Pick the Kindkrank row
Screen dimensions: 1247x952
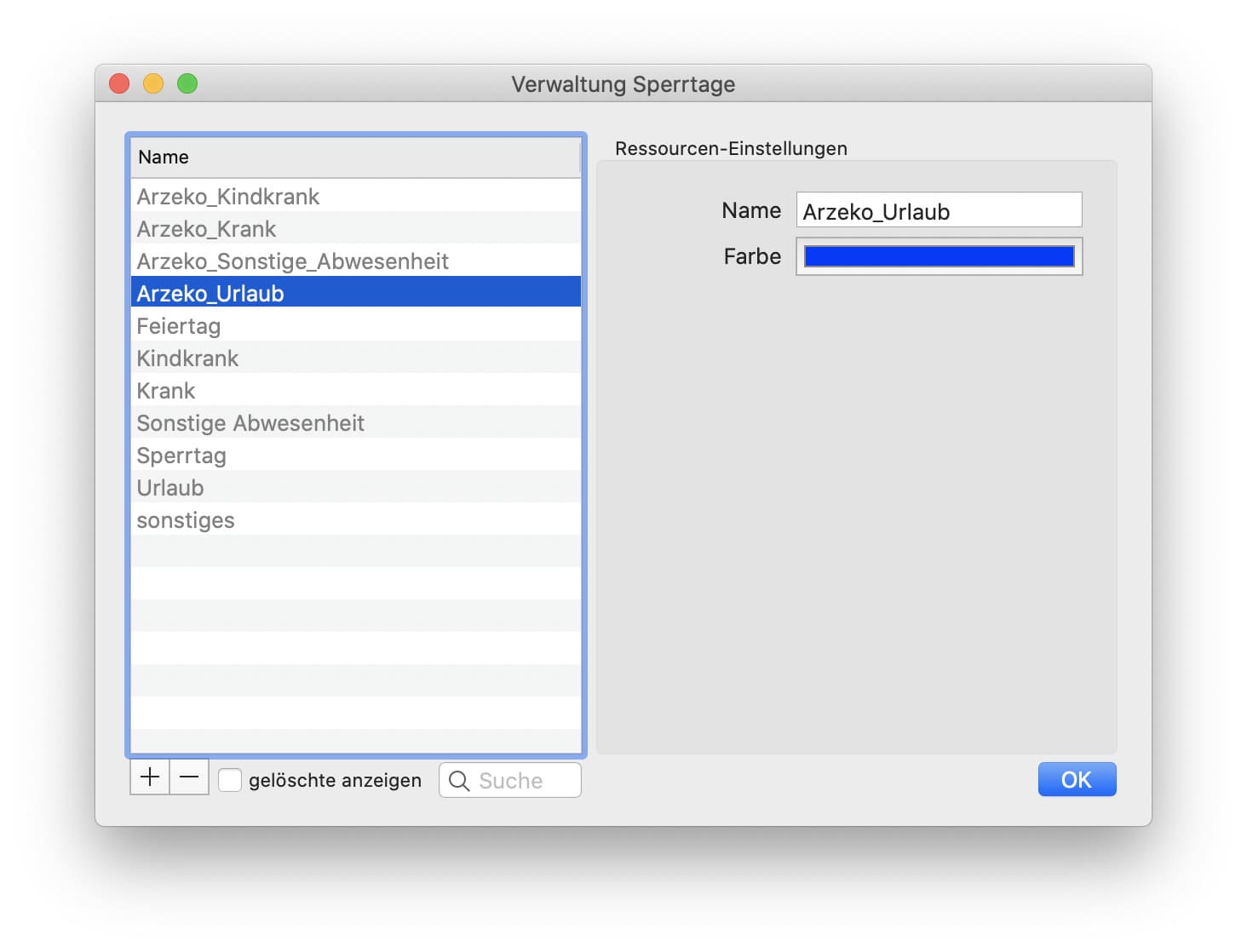coord(355,358)
